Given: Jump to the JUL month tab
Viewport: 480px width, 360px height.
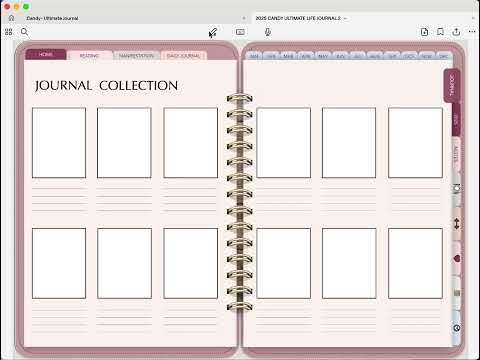Looking at the screenshot, I should pyautogui.click(x=357, y=56).
